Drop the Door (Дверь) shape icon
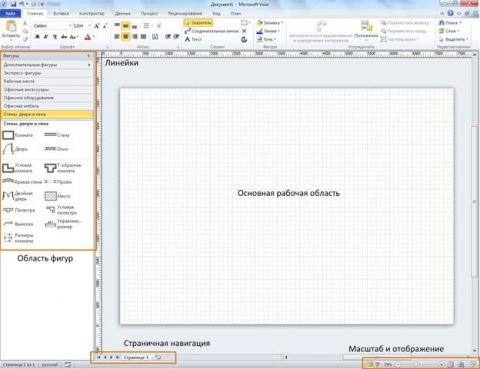The height and width of the screenshot is (369, 480). 8,149
